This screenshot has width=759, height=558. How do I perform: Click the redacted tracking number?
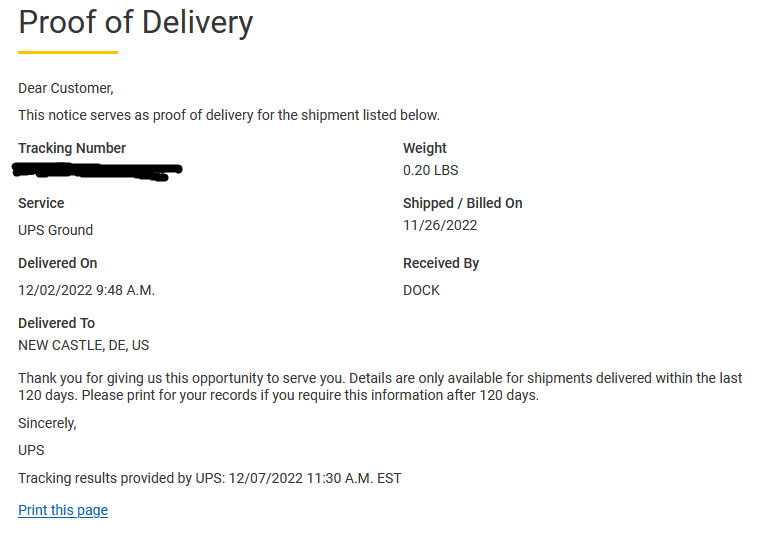coord(97,171)
